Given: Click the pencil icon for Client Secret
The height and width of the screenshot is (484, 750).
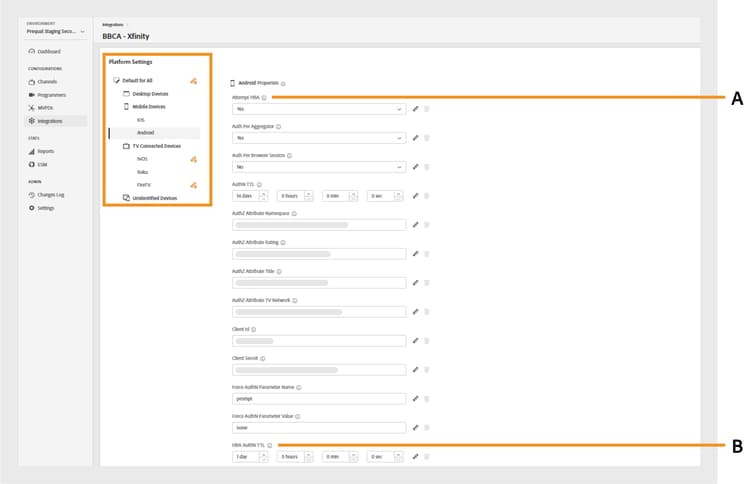Looking at the screenshot, I should point(415,370).
